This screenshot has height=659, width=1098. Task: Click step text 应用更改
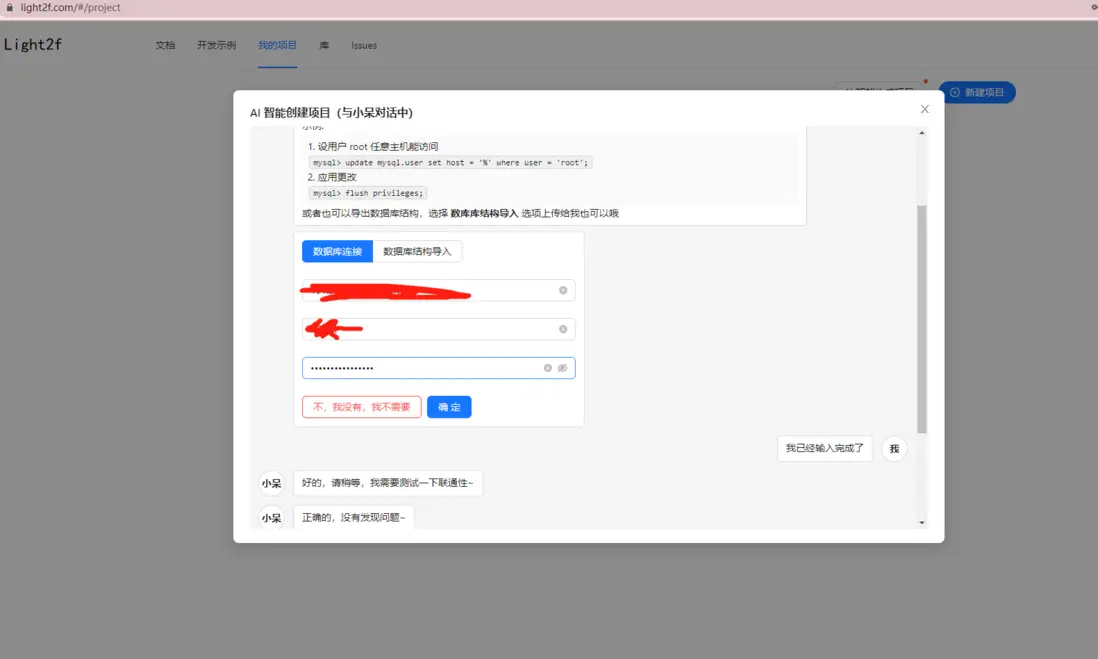337,177
